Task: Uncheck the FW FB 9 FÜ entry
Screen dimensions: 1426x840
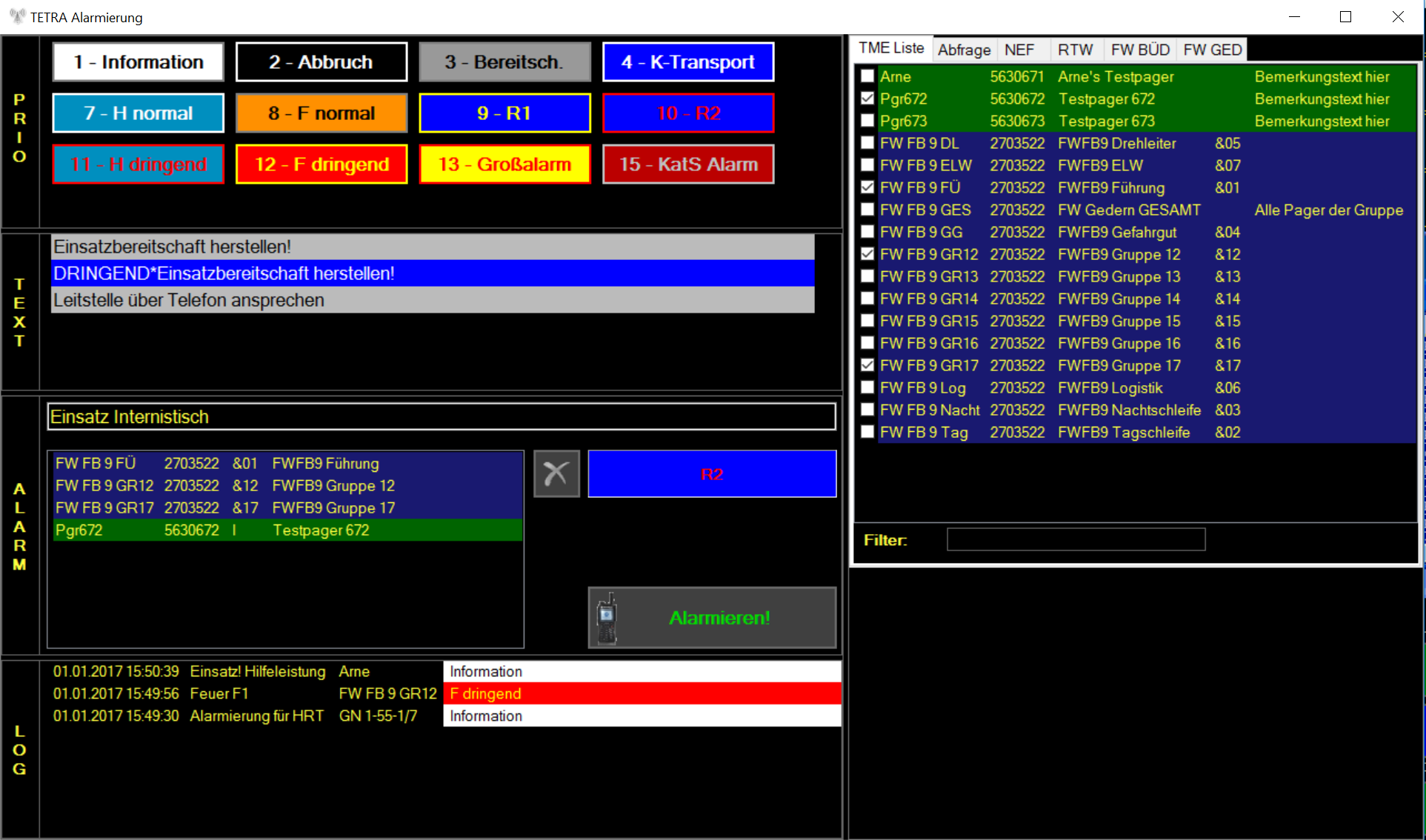Action: [867, 187]
